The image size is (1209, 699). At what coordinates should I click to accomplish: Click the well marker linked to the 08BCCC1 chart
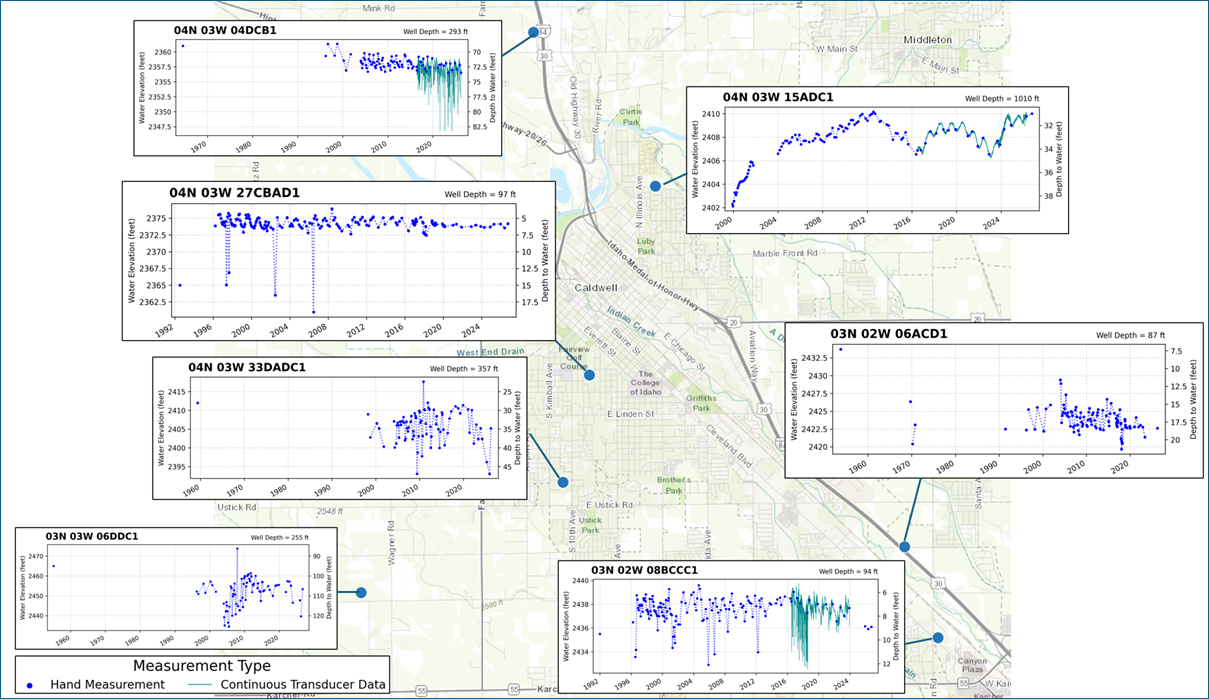pos(938,638)
